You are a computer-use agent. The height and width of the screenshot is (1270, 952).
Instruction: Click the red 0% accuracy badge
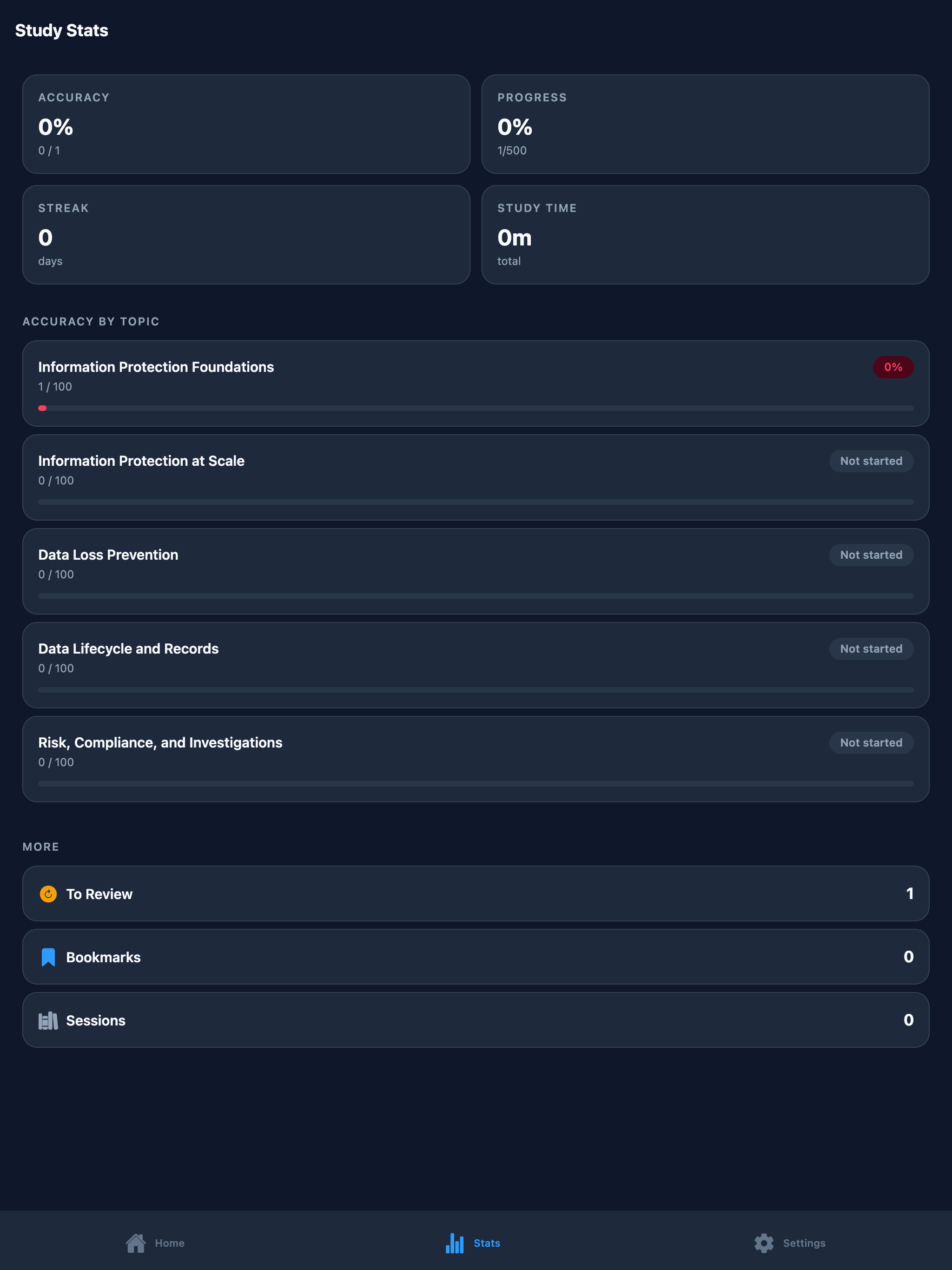point(893,367)
